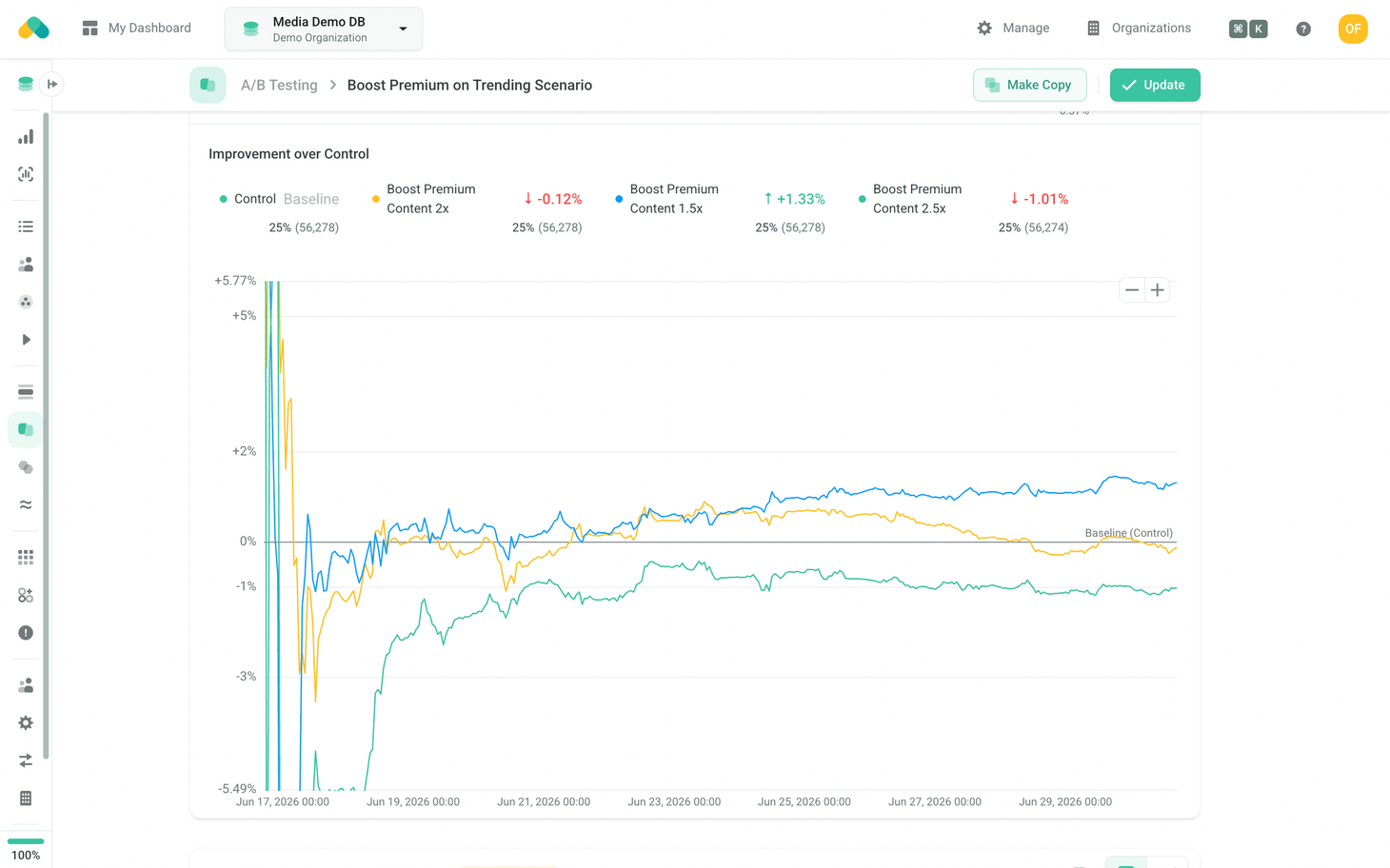1390x868 pixels.
Task: Open the transfer arrows sidebar icon
Action: coord(26,760)
